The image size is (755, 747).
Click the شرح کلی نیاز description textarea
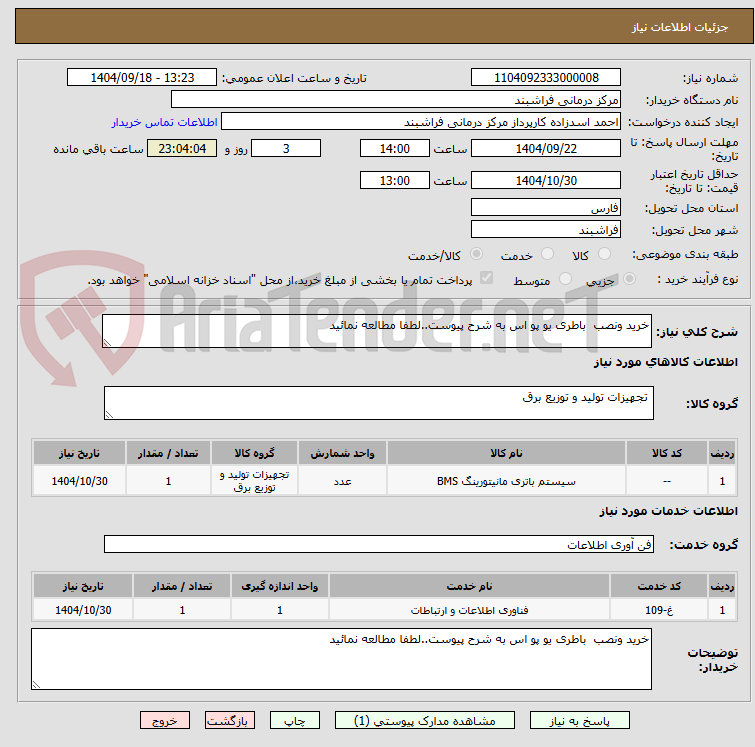click(377, 331)
